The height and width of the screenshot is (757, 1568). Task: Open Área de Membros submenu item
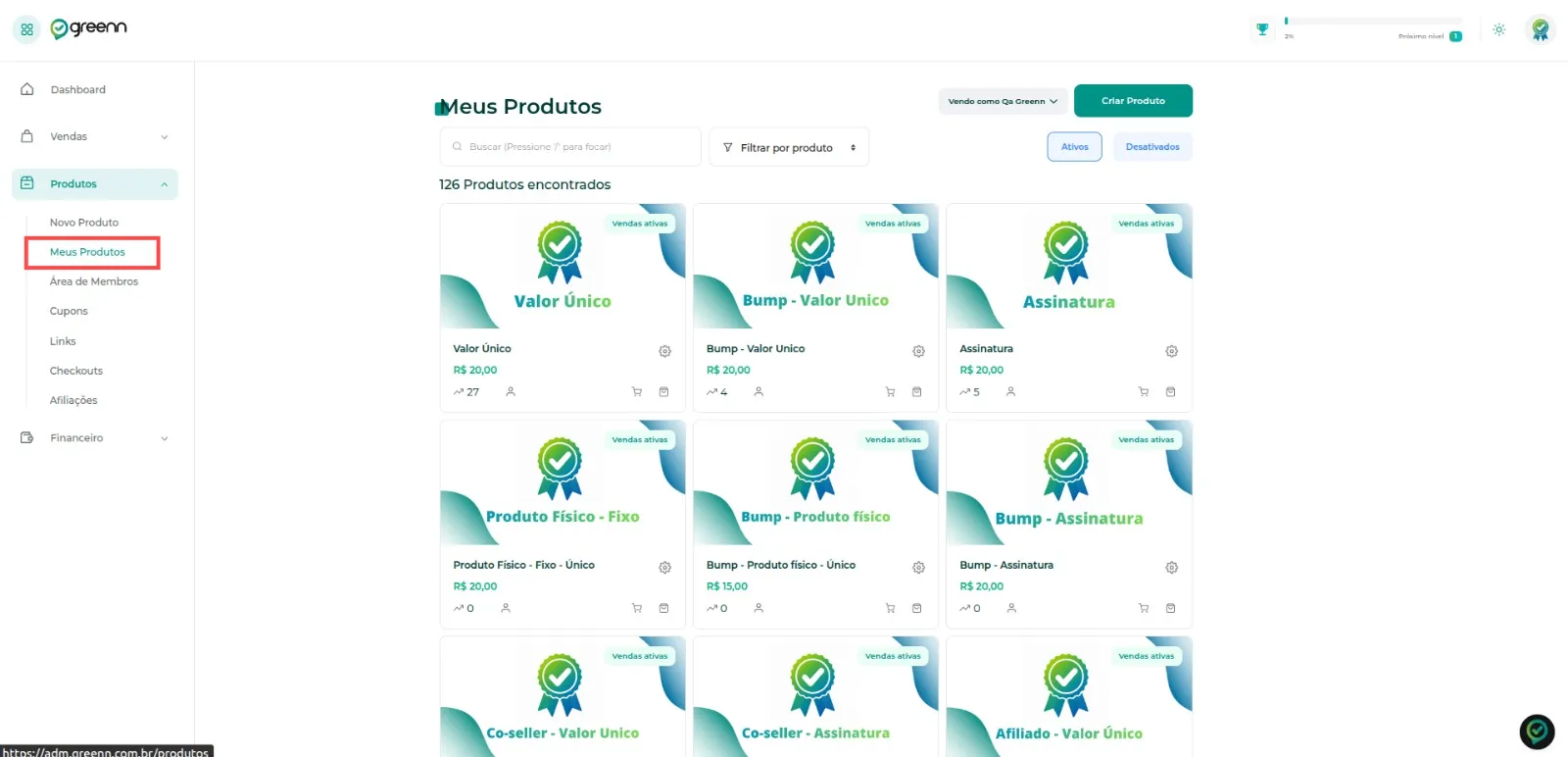[94, 281]
